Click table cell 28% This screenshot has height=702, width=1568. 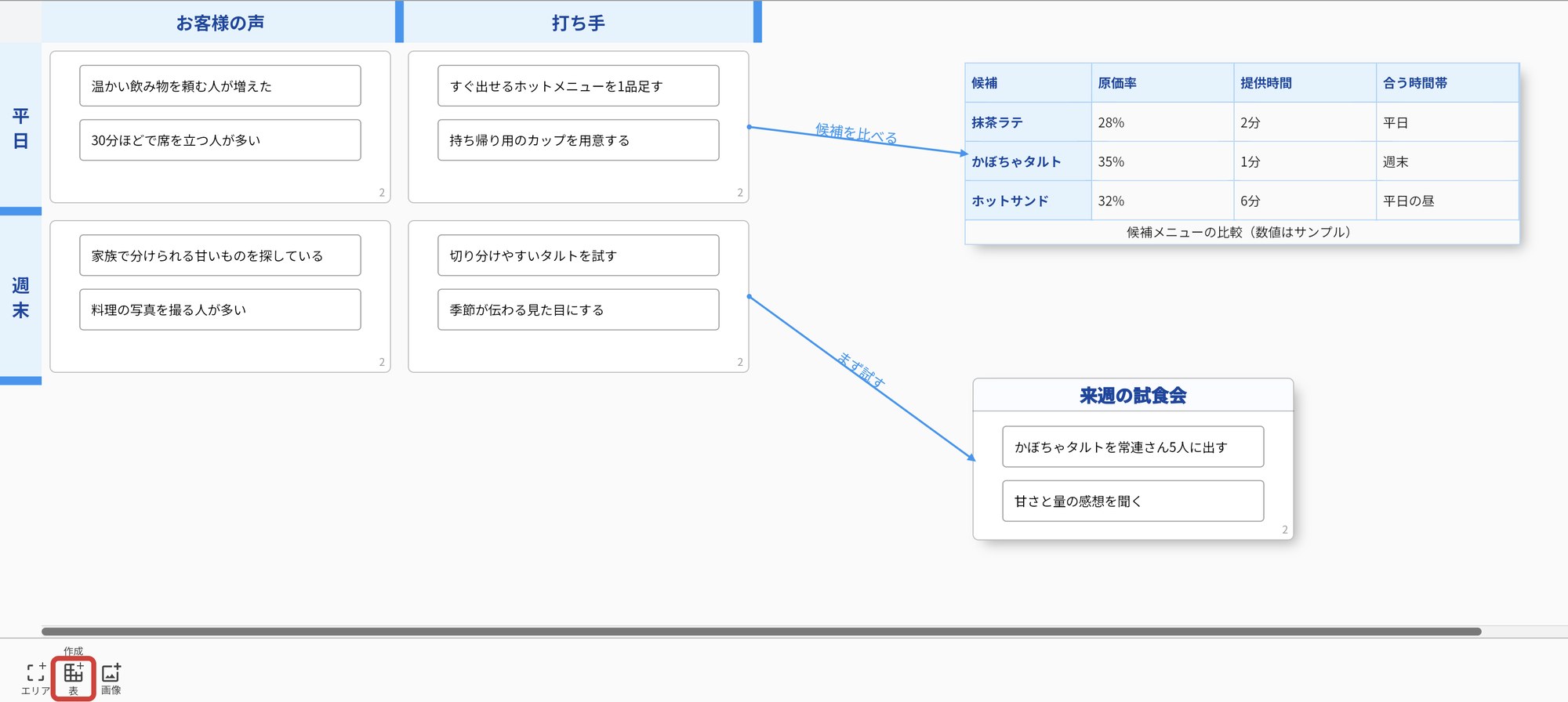[1163, 122]
